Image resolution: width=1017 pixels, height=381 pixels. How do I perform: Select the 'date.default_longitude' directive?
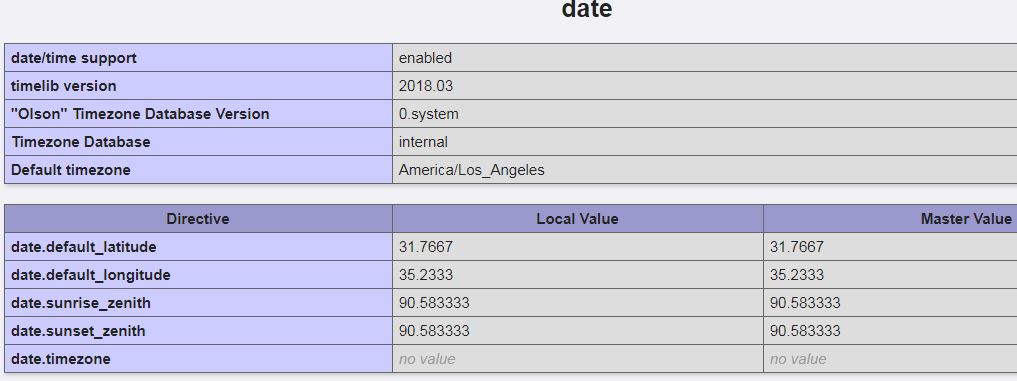tap(91, 275)
